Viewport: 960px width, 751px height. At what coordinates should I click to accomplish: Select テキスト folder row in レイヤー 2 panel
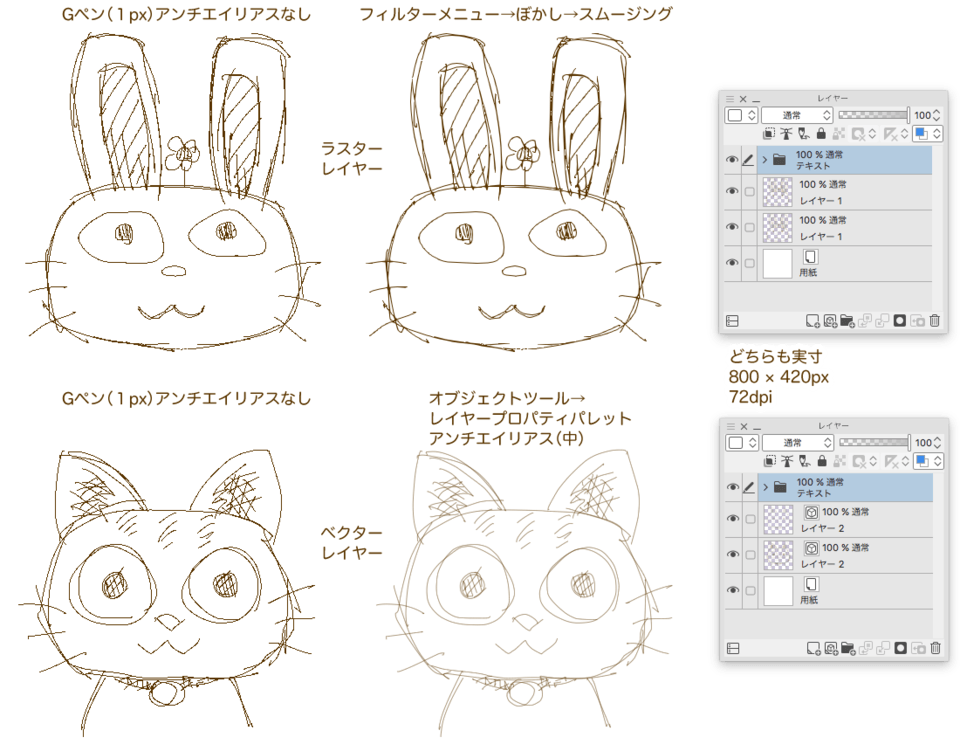tap(845, 487)
